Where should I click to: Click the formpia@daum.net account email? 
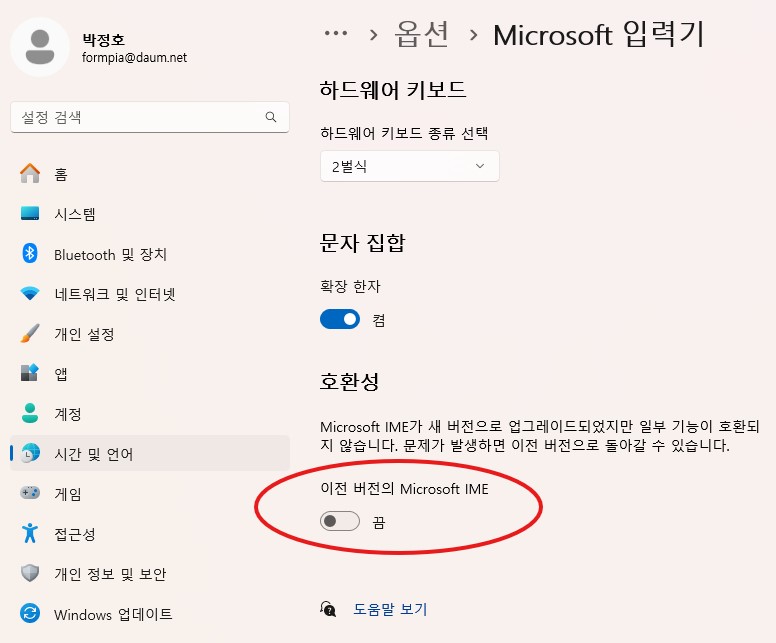(x=135, y=57)
